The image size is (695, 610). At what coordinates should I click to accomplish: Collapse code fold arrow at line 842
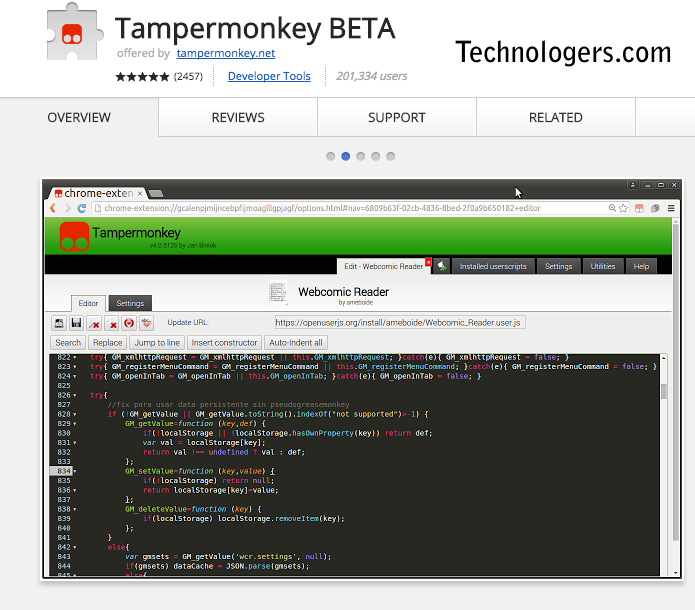(x=74, y=547)
